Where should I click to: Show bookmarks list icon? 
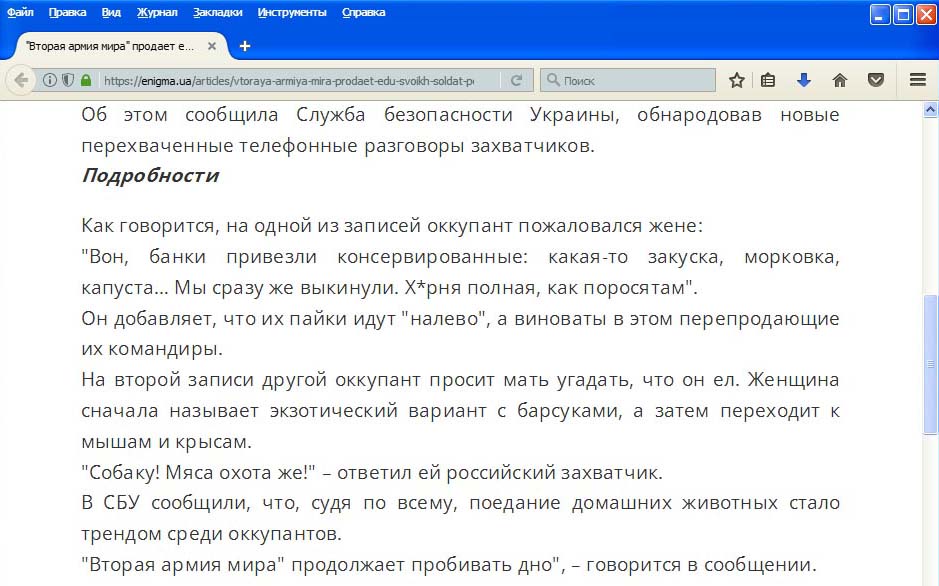click(x=768, y=80)
